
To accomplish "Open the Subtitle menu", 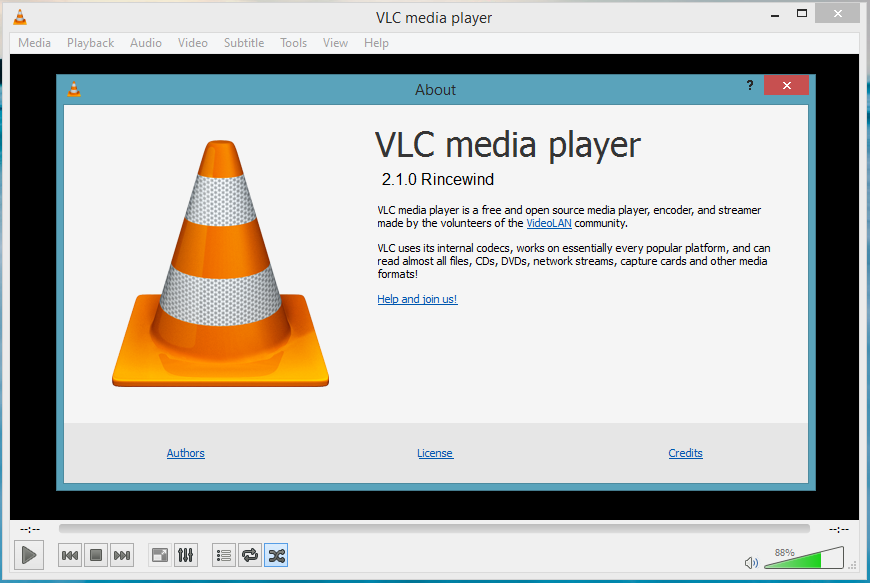I will [x=244, y=42].
